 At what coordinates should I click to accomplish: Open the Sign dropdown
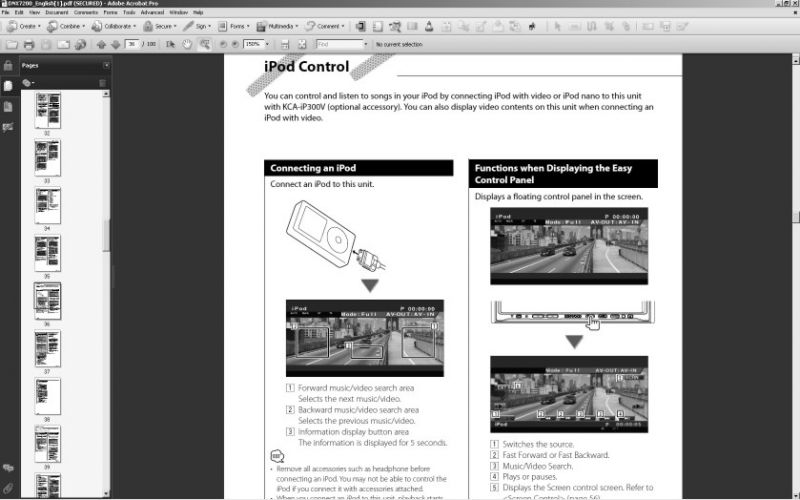click(196, 26)
